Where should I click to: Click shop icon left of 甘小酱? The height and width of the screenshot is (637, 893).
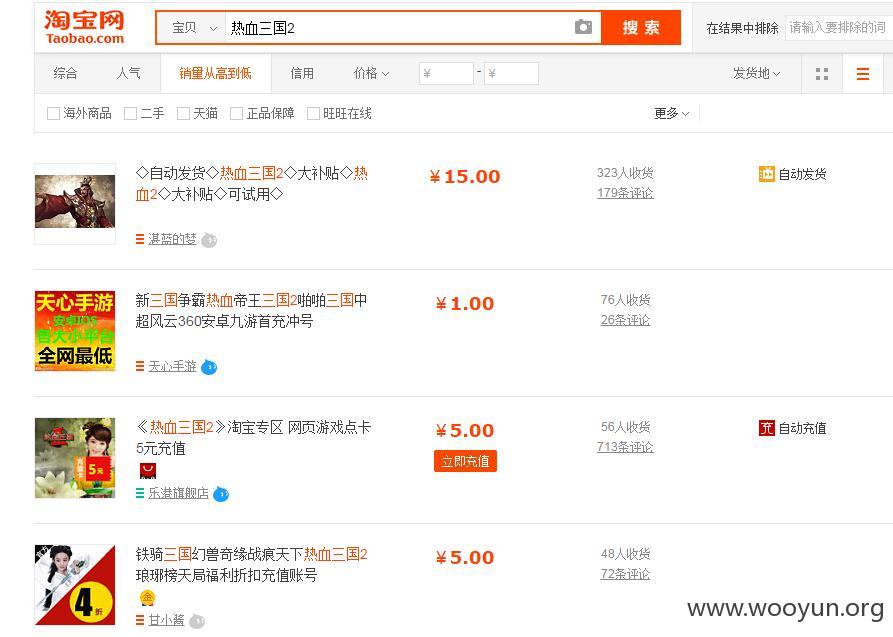point(140,620)
